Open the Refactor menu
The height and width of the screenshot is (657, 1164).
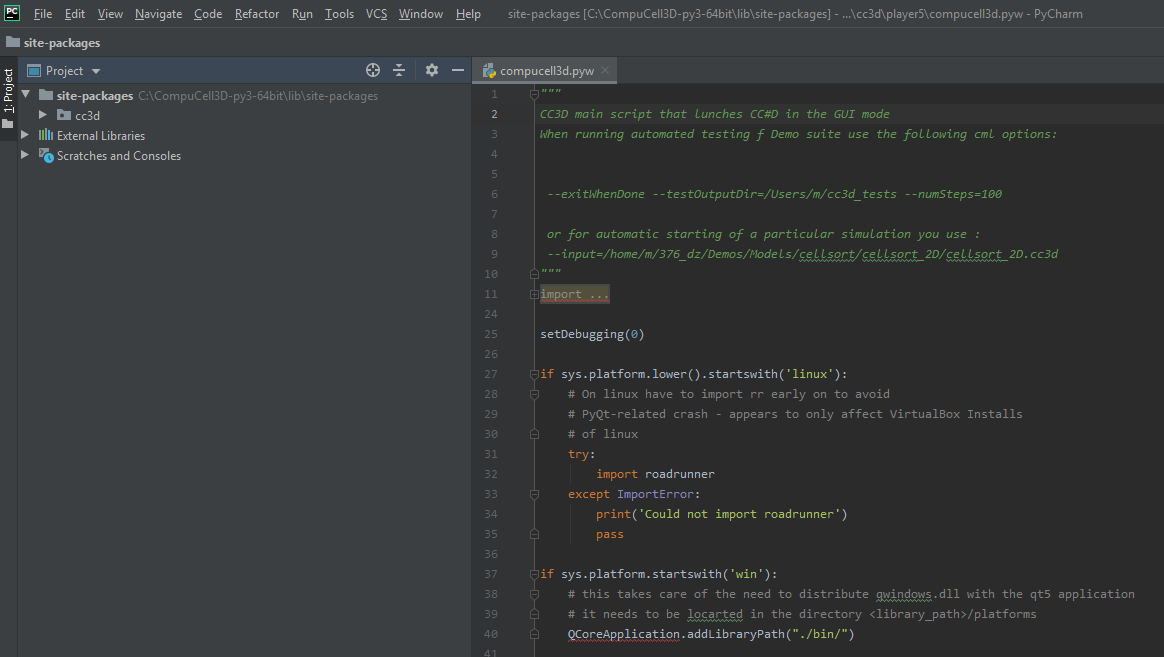(257, 13)
